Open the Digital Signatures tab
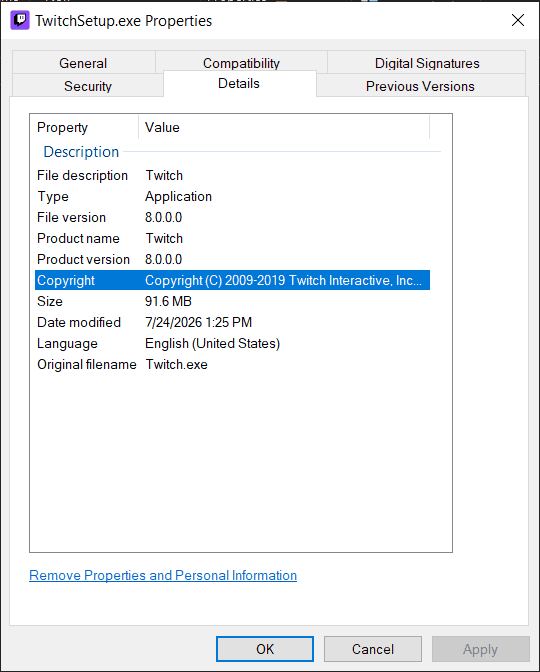Viewport: 540px width, 672px height. click(427, 63)
